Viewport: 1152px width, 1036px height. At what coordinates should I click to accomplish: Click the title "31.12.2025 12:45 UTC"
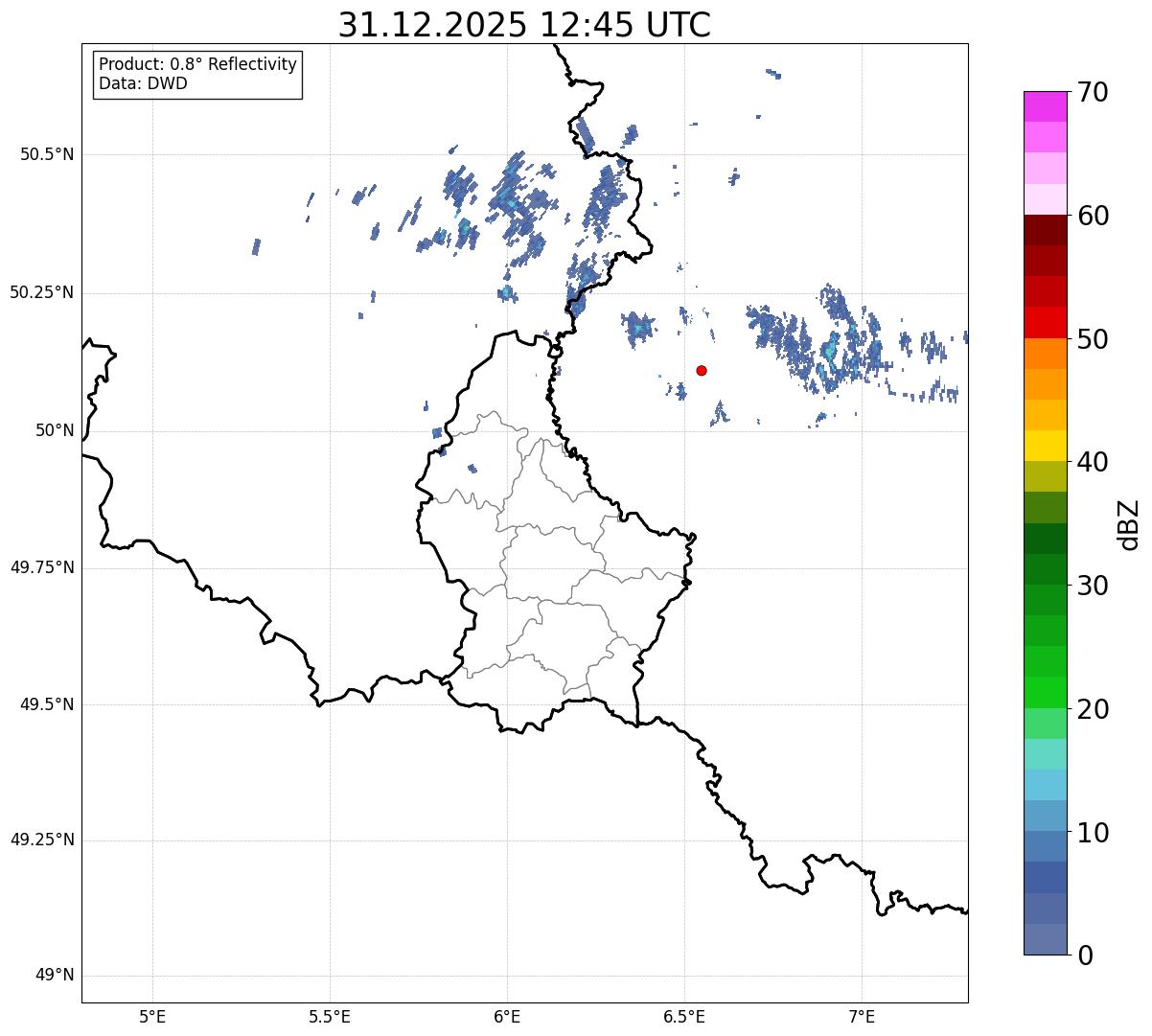pyautogui.click(x=524, y=25)
